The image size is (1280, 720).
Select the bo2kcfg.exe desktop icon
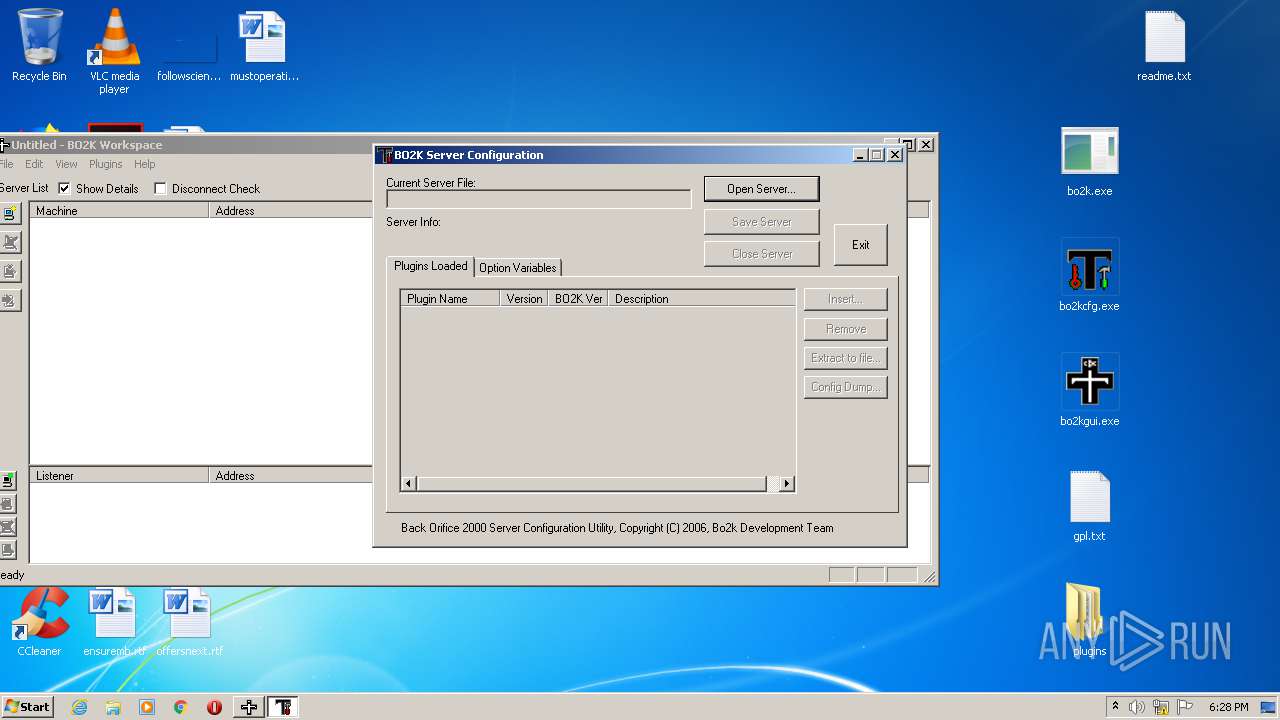click(x=1089, y=277)
